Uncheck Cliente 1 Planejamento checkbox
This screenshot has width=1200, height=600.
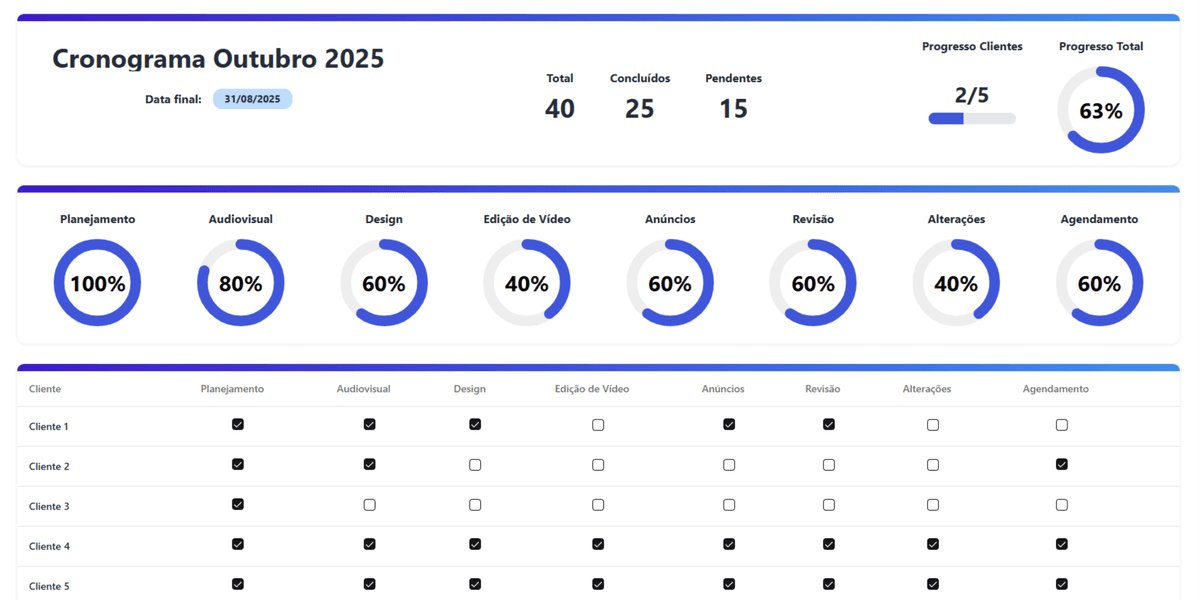coord(237,425)
